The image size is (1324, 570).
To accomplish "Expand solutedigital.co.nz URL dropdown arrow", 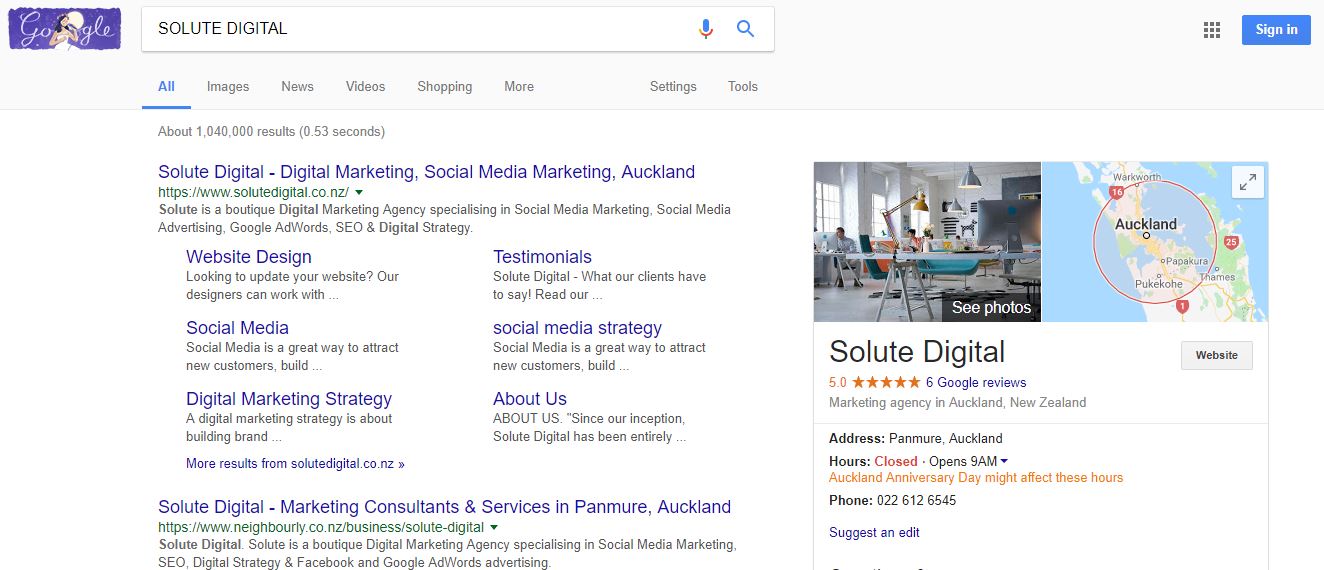I will [359, 192].
